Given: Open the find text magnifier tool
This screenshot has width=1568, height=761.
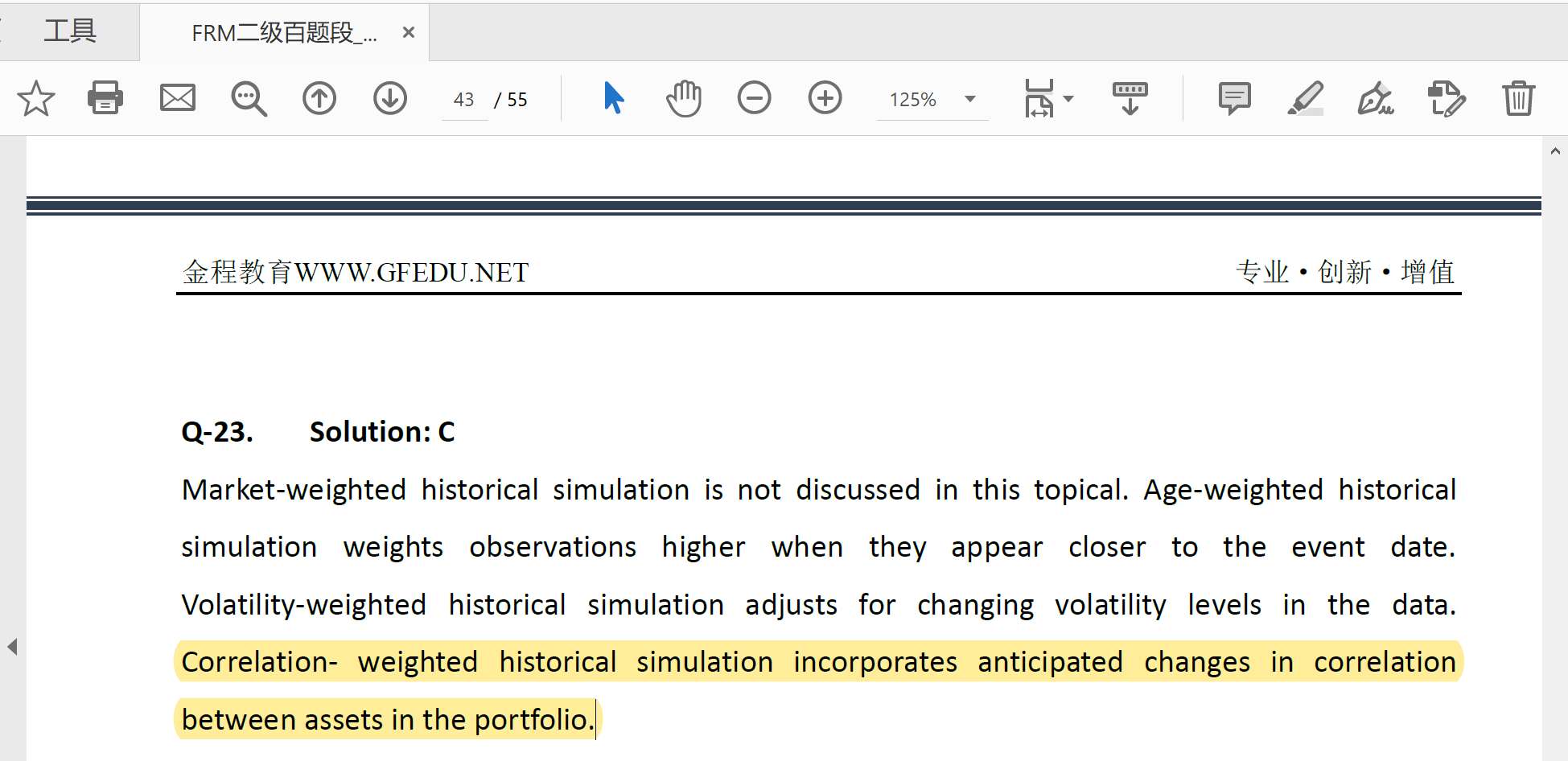Looking at the screenshot, I should 249,99.
